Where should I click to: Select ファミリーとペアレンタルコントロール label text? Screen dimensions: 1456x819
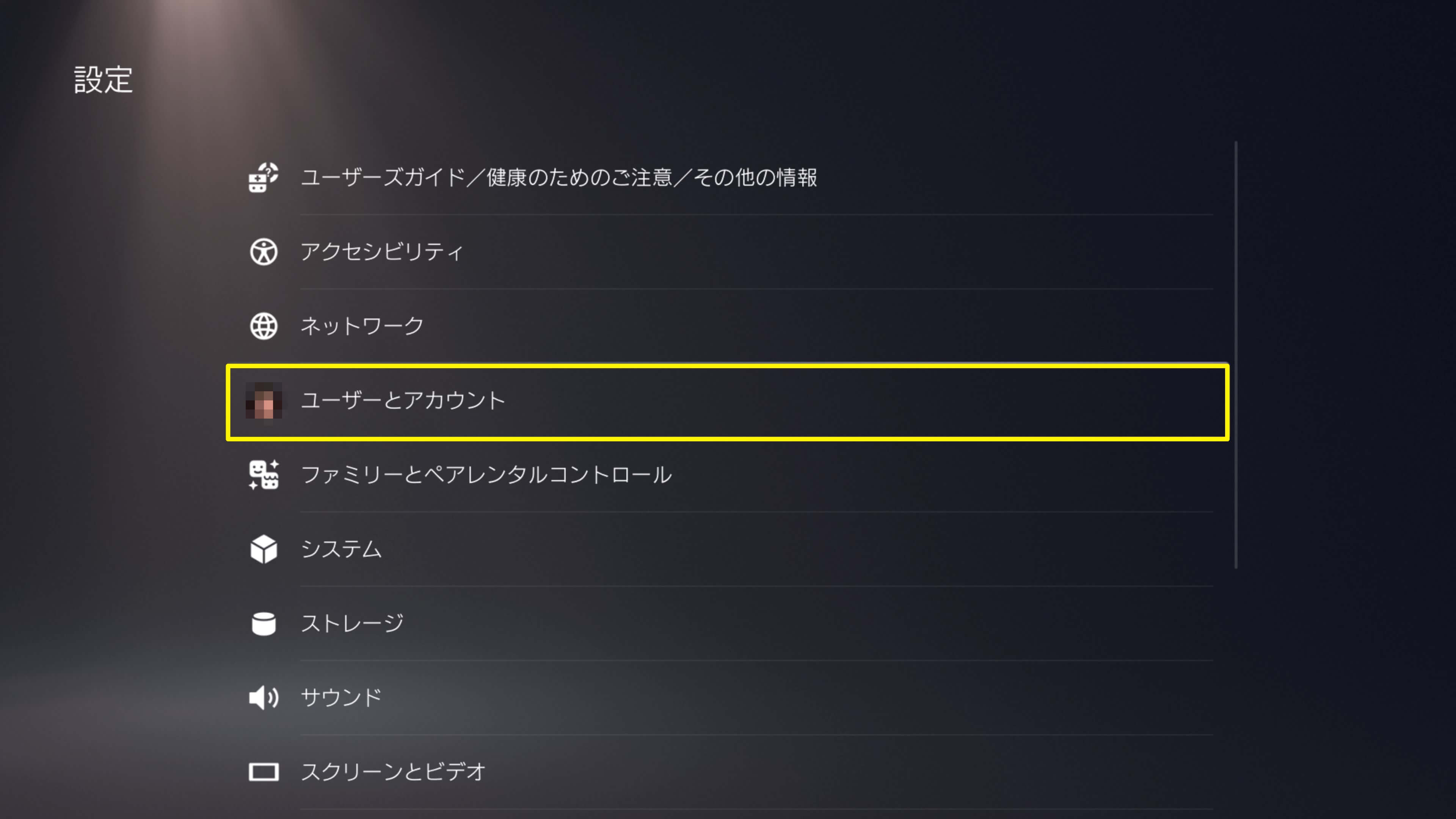[x=486, y=475]
